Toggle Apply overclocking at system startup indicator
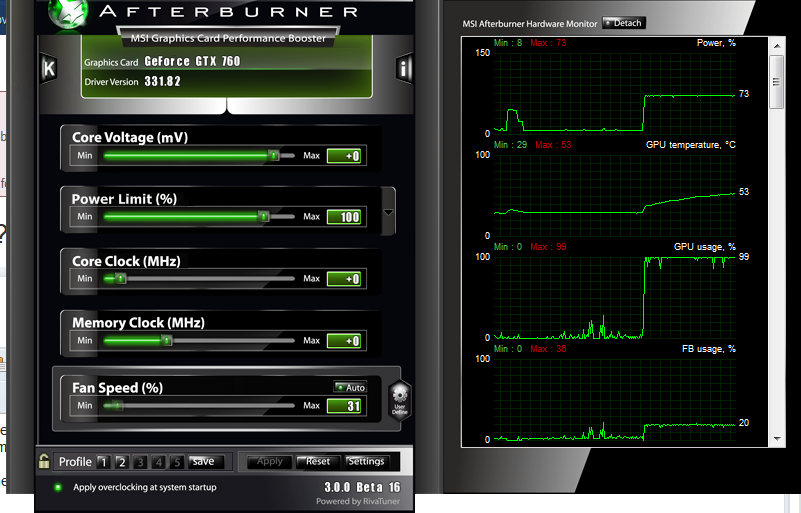Image resolution: width=801 pixels, height=513 pixels. pos(58,487)
